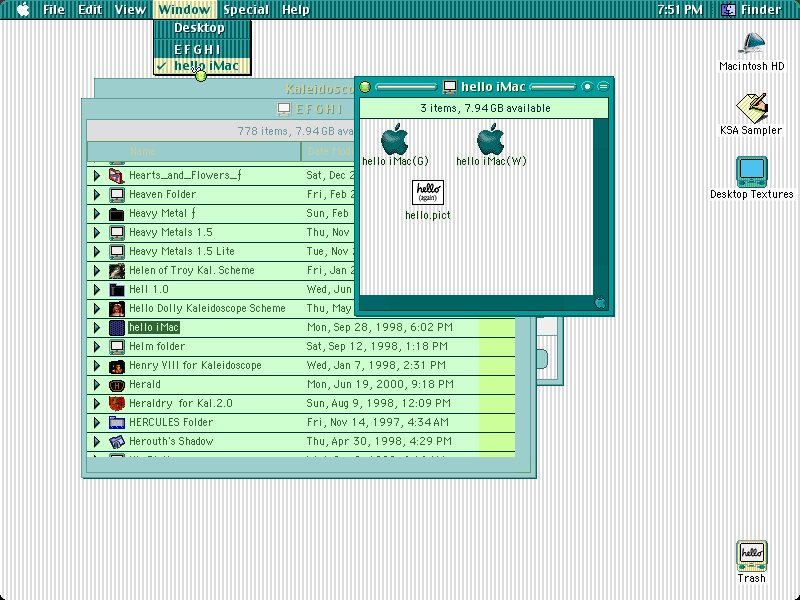Viewport: 800px width, 600px height.
Task: Open the Desktop Textures folder icon
Action: [x=752, y=172]
